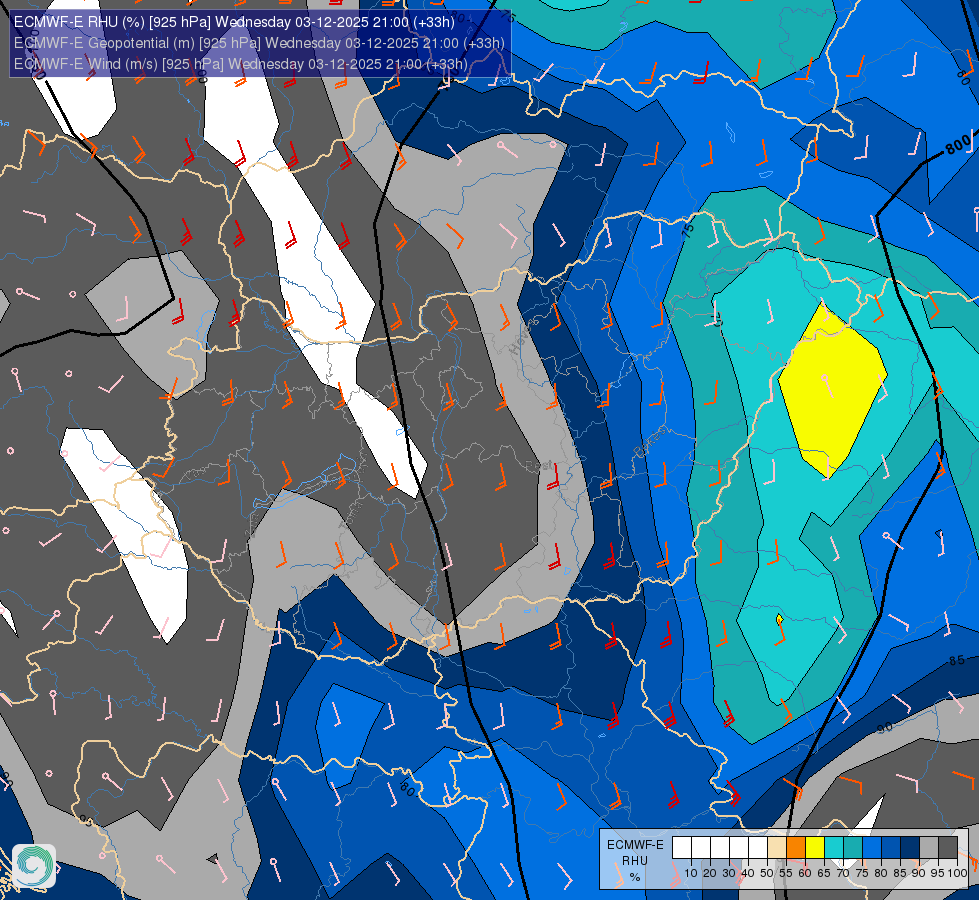Pick the teal 70–75 legend swatch
The height and width of the screenshot is (900, 979).
pos(853,848)
